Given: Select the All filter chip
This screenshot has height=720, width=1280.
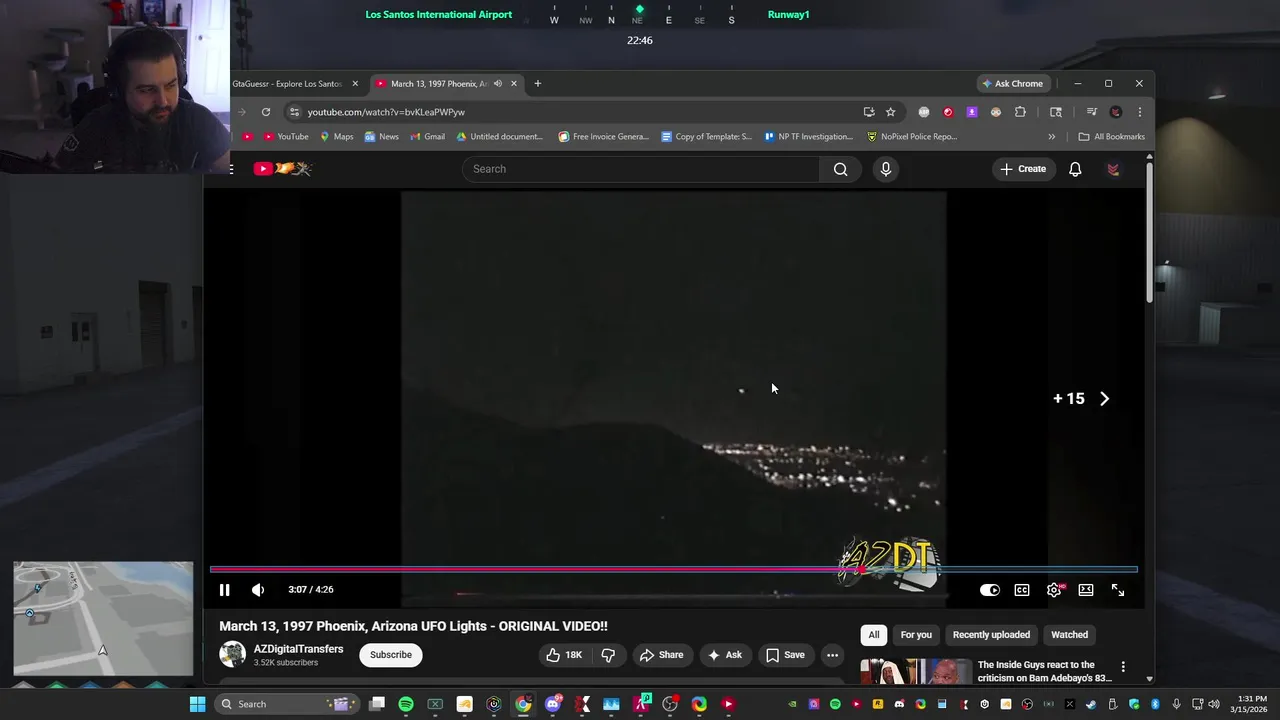Looking at the screenshot, I should [x=874, y=635].
